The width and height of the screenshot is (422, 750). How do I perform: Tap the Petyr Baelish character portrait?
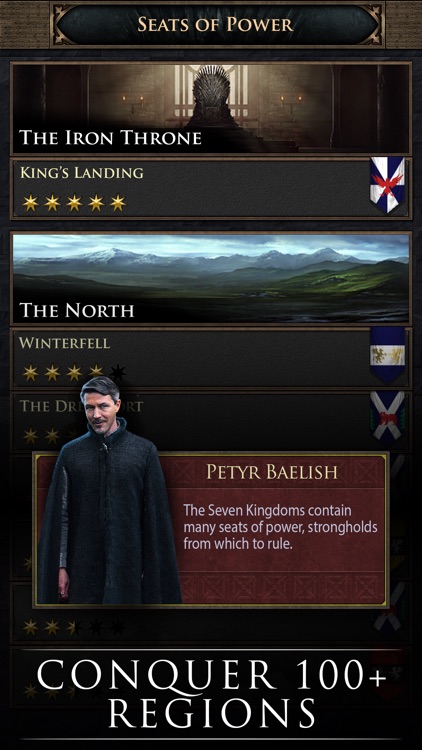(x=108, y=490)
